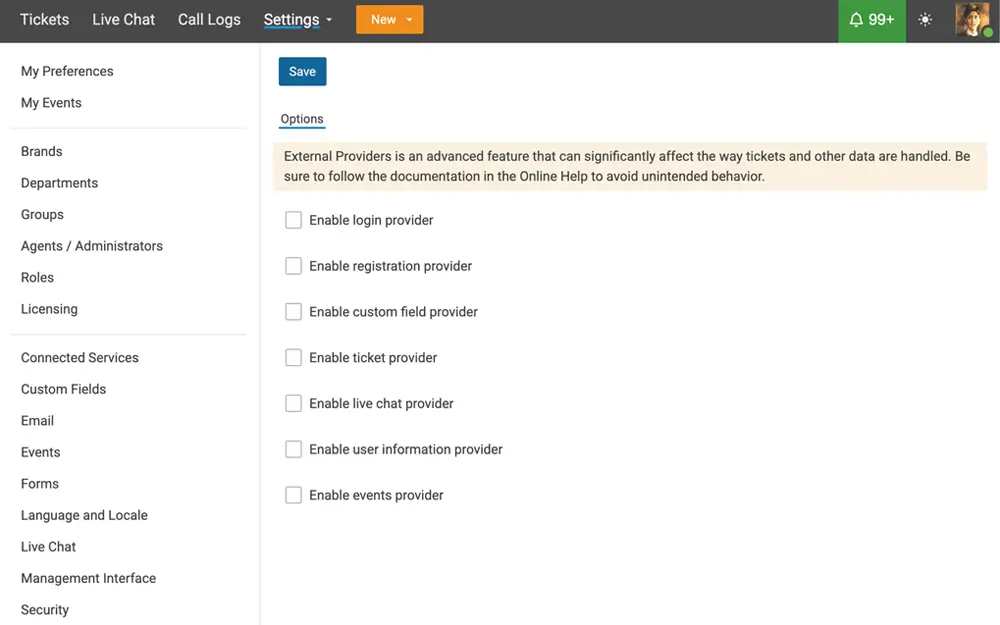Expand the Settings dropdown menu

click(x=298, y=20)
